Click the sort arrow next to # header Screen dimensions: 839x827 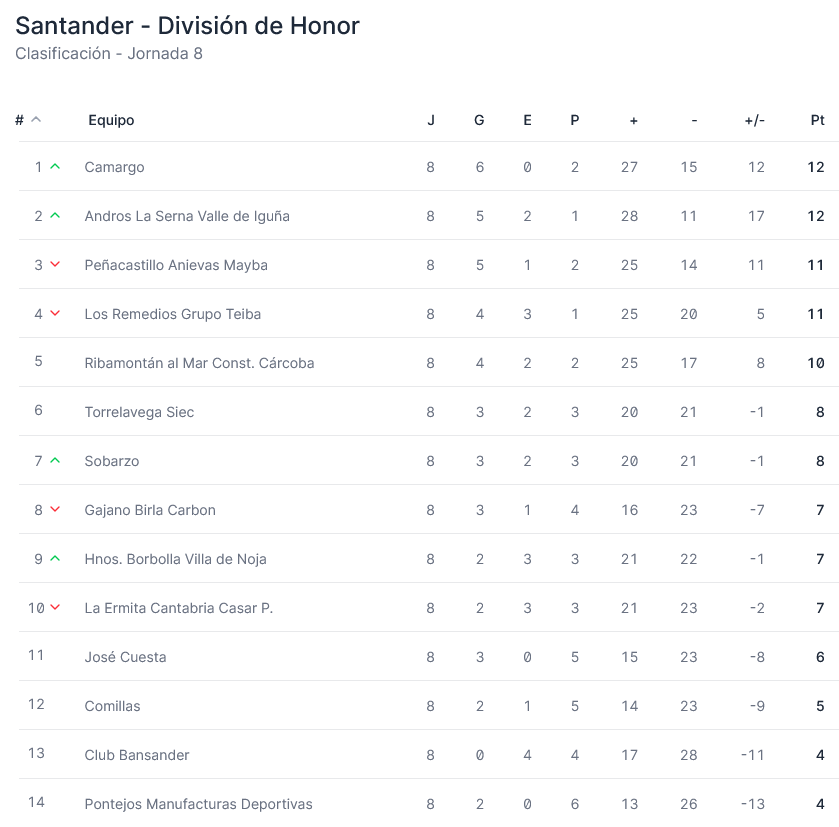pos(36,120)
